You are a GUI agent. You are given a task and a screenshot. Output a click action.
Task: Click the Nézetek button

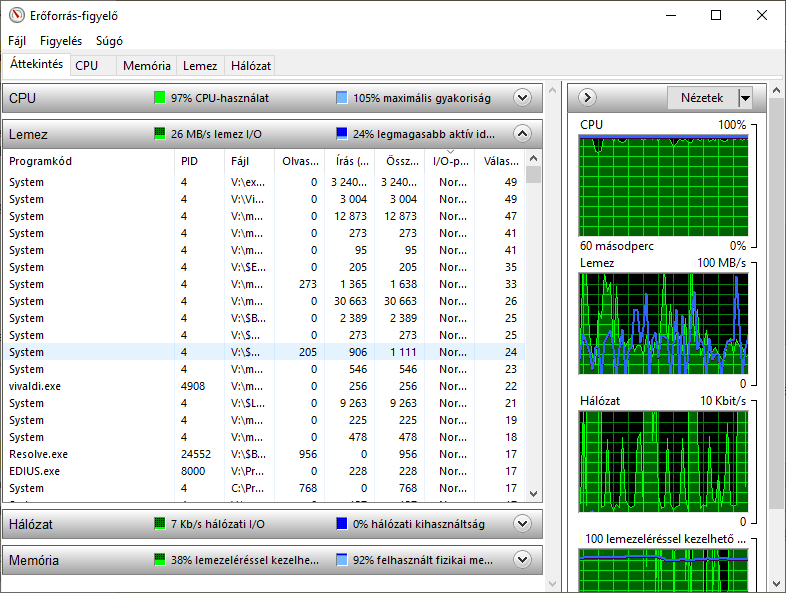(702, 98)
